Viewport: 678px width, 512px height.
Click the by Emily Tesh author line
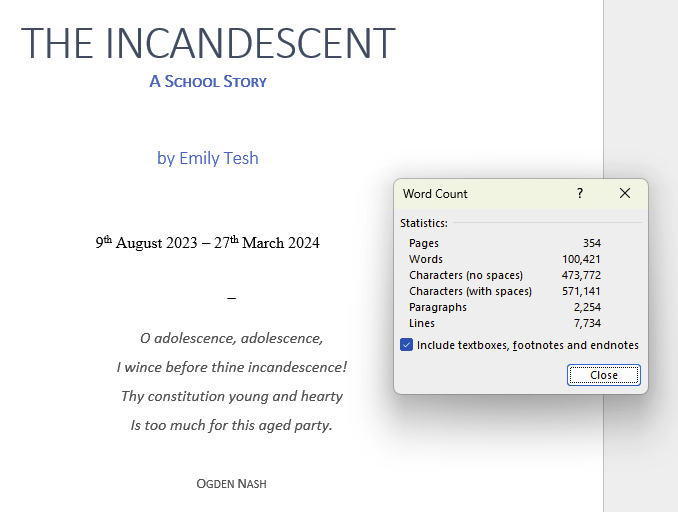[x=208, y=158]
